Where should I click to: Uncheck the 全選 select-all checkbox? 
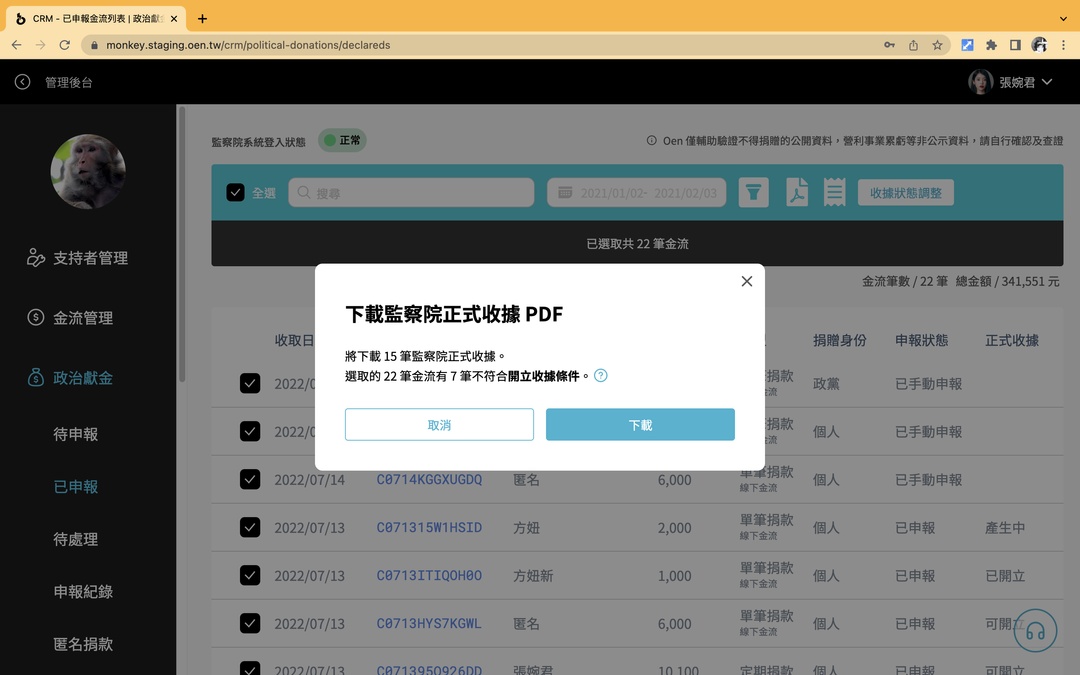click(236, 192)
